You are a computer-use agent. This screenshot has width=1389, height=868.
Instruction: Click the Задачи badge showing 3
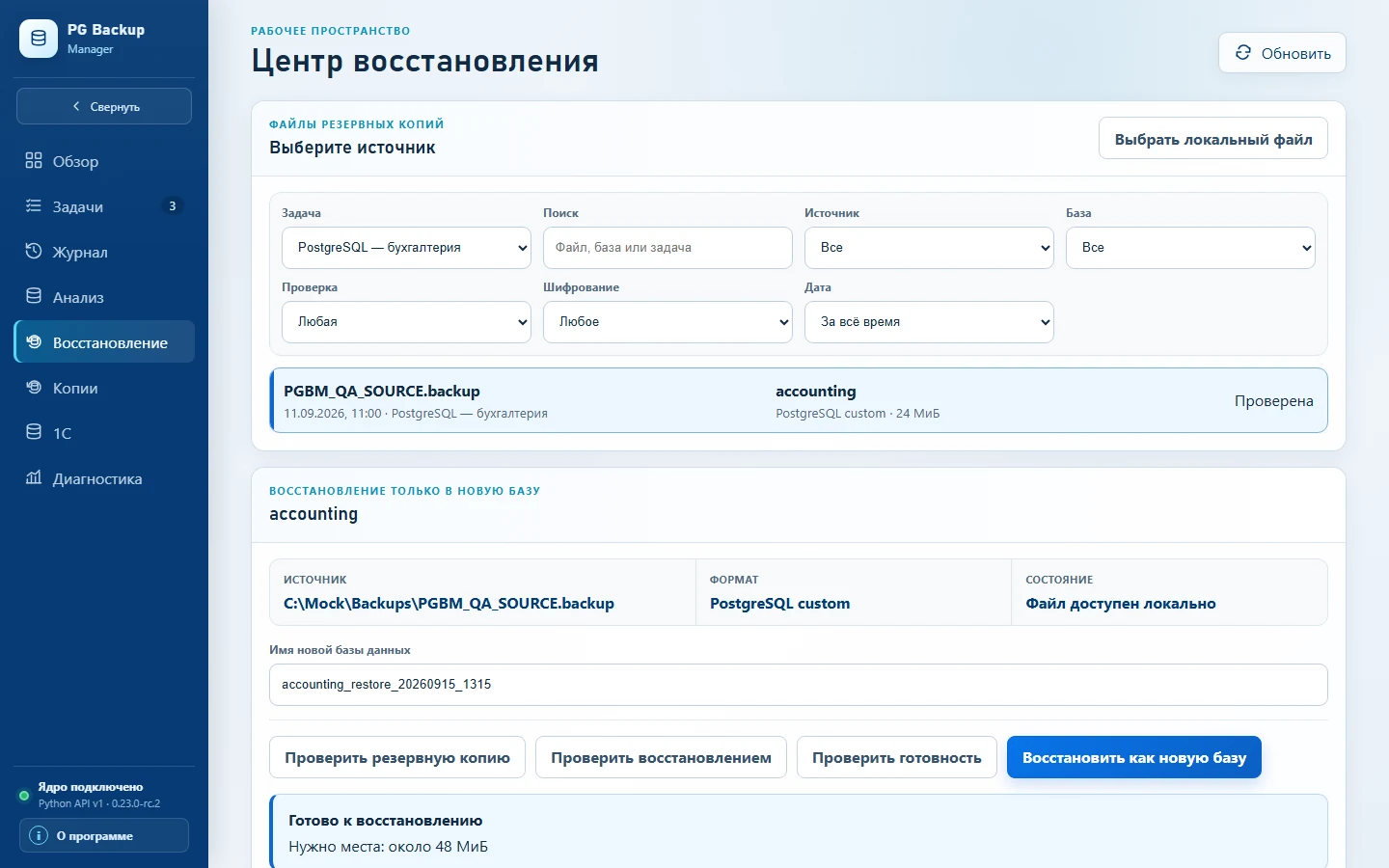click(173, 205)
